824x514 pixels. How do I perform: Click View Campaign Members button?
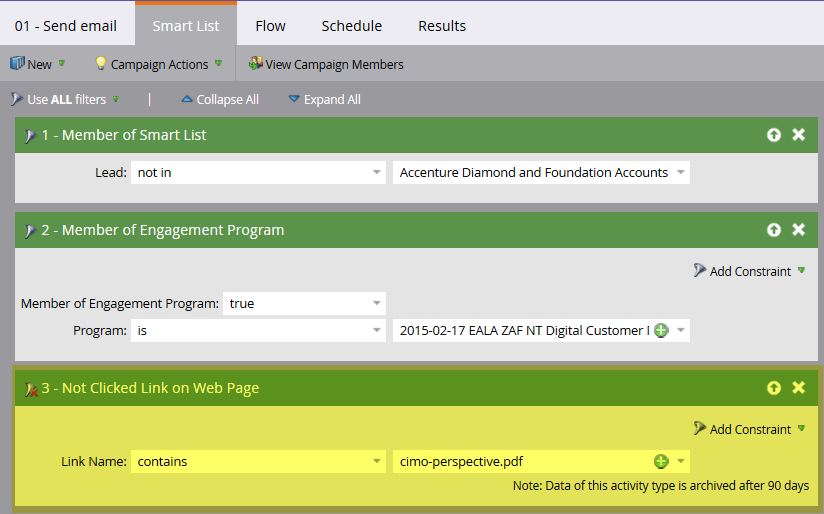[326, 64]
